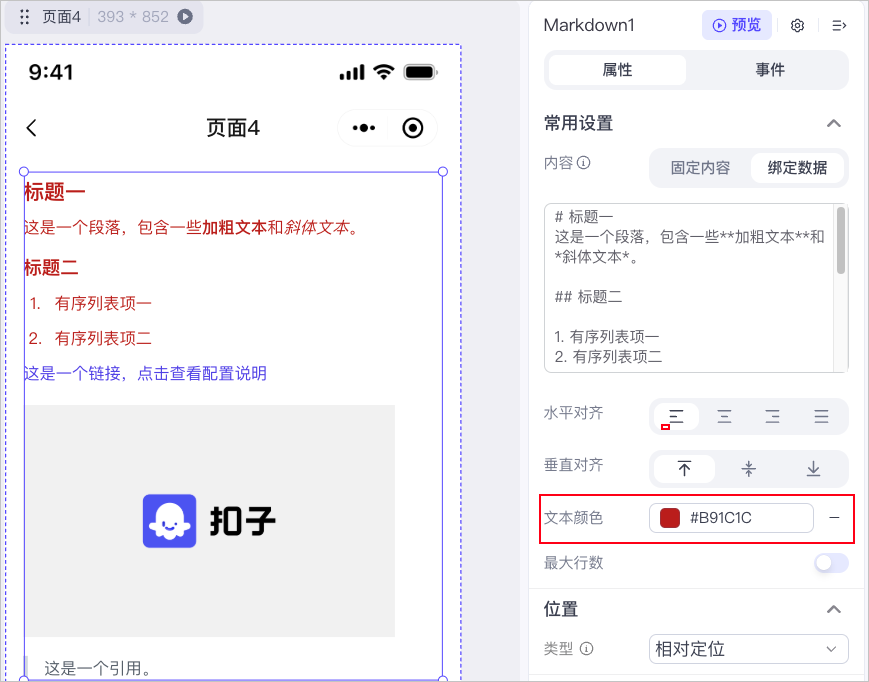This screenshot has width=869, height=682.
Task: Click the 预览 preview button
Action: [x=737, y=25]
